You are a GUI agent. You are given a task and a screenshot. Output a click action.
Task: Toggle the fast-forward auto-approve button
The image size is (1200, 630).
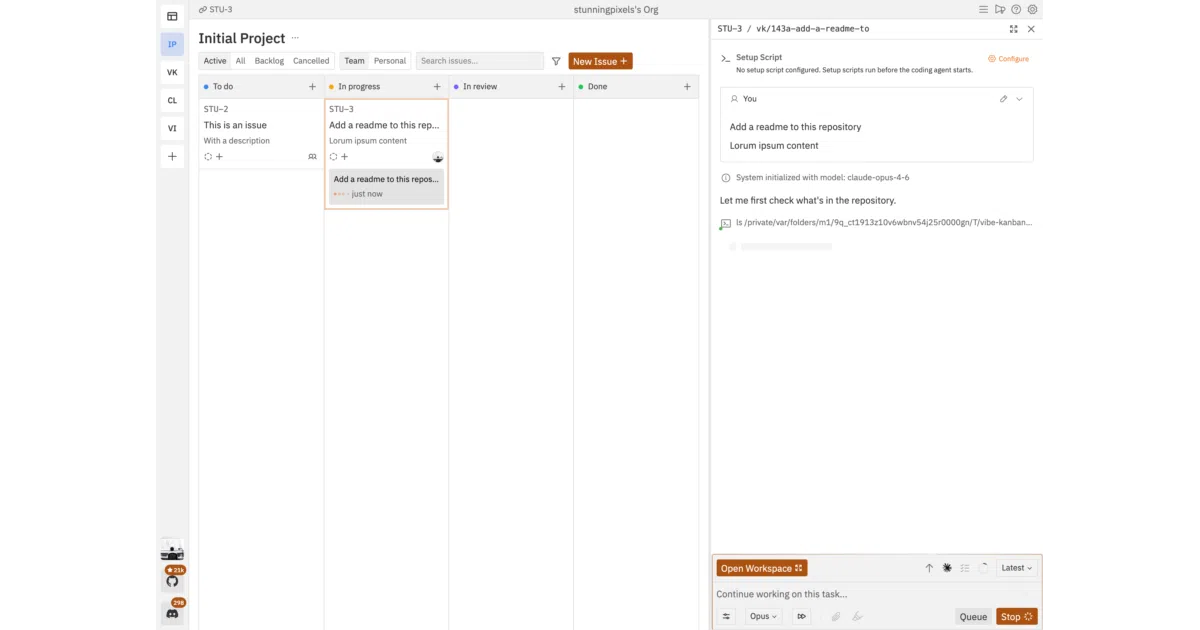coord(801,616)
